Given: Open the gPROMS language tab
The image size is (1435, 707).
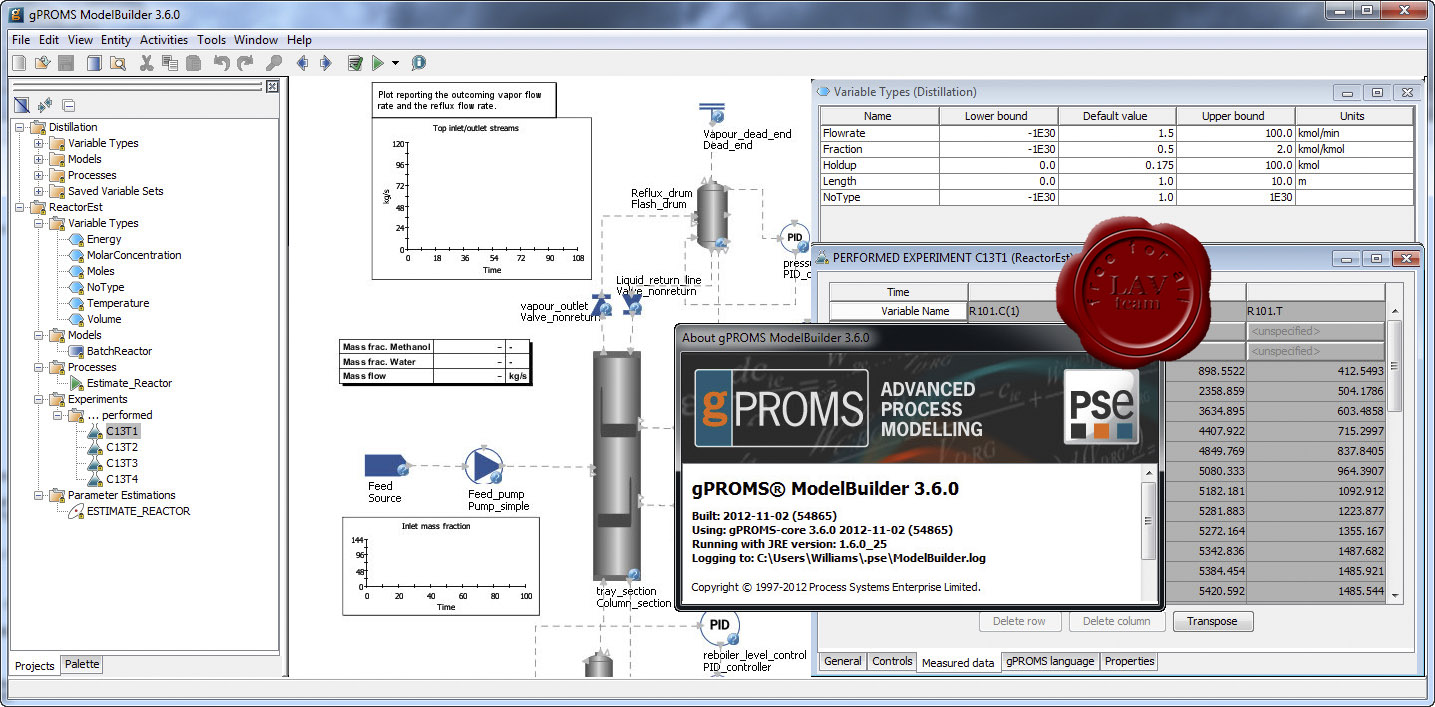Looking at the screenshot, I should pyautogui.click(x=1050, y=661).
